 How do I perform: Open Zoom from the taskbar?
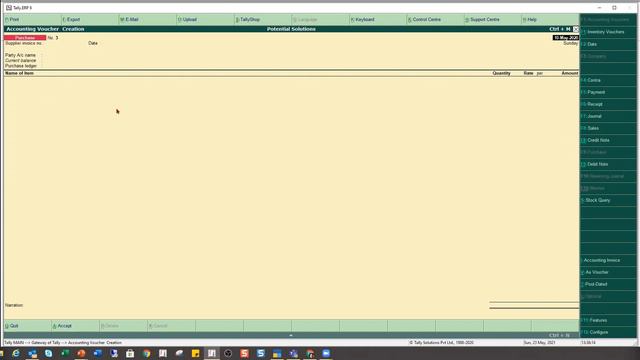(326, 353)
